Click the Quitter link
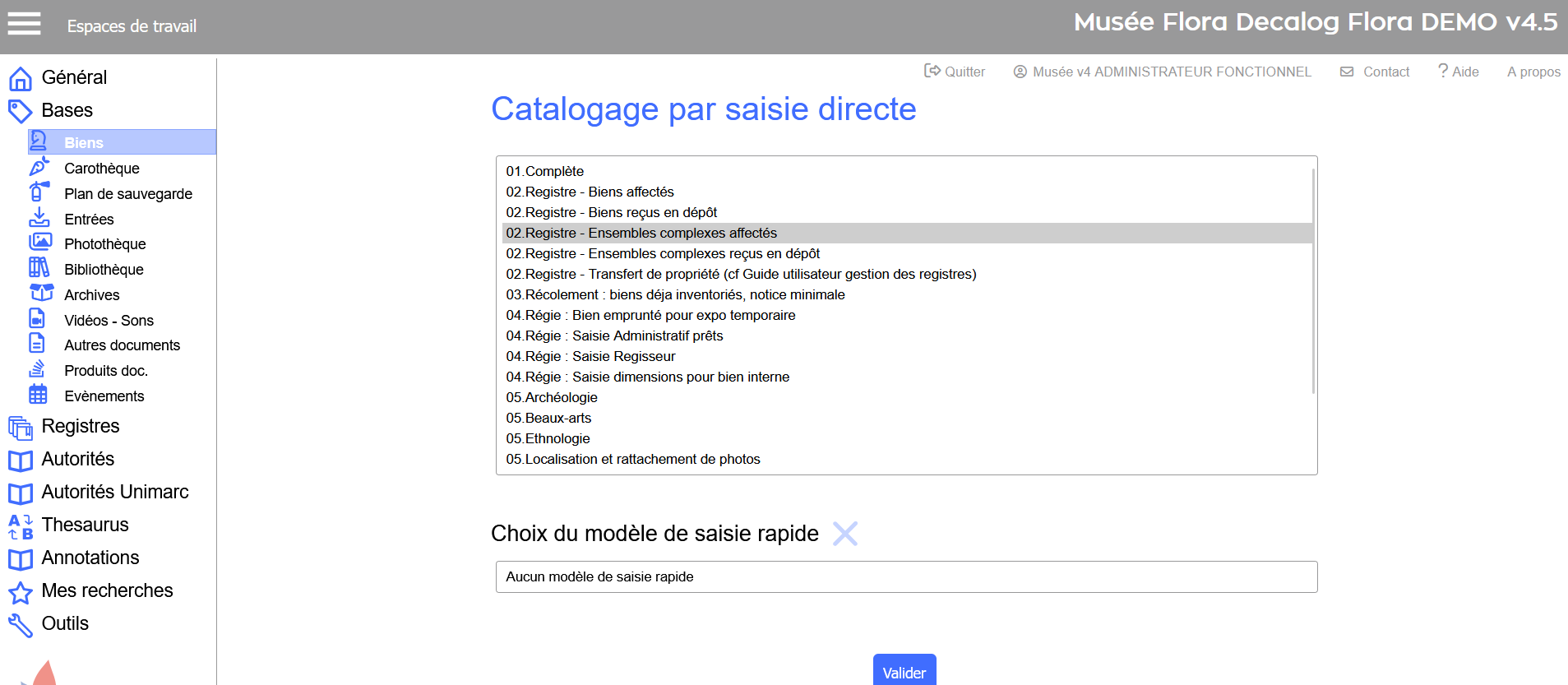Image resolution: width=1568 pixels, height=685 pixels. click(955, 72)
